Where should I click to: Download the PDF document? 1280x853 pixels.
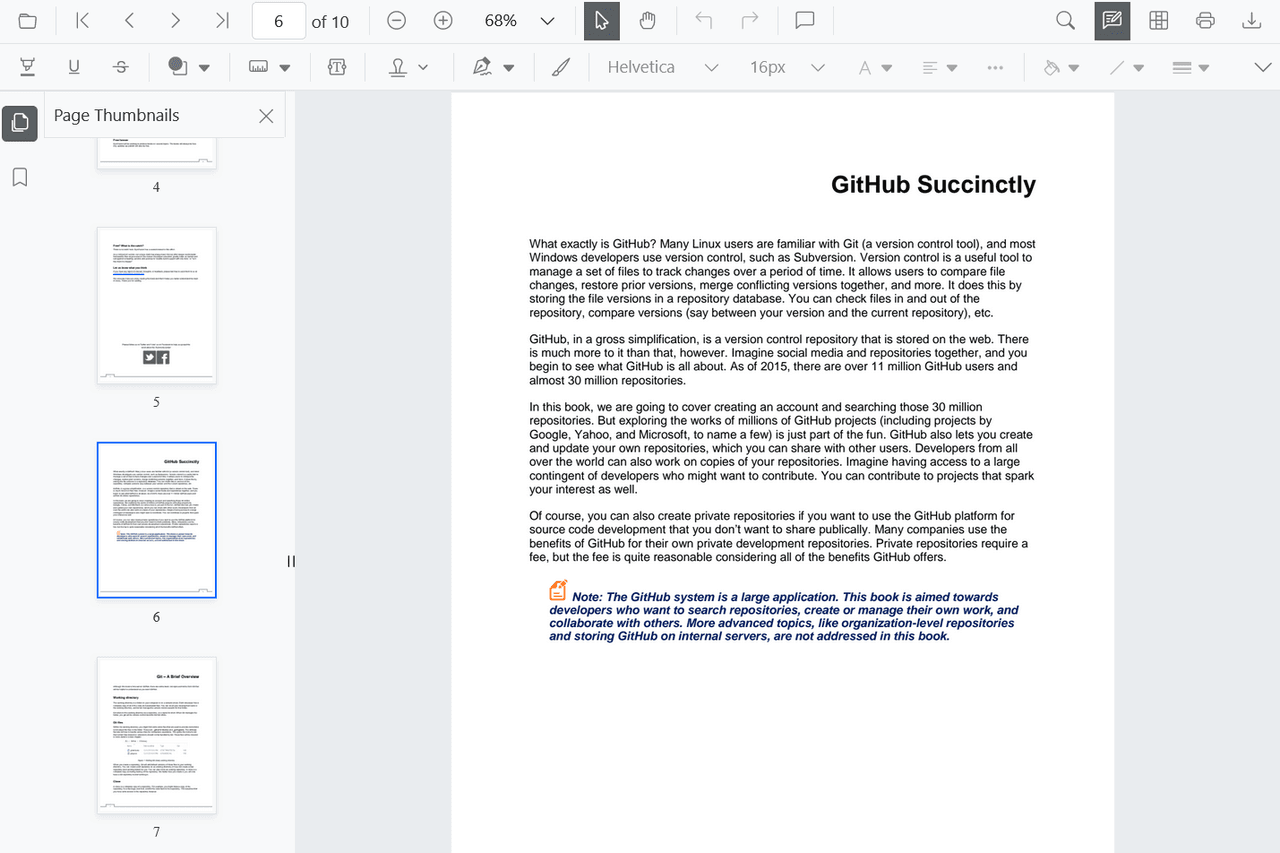click(x=1251, y=21)
